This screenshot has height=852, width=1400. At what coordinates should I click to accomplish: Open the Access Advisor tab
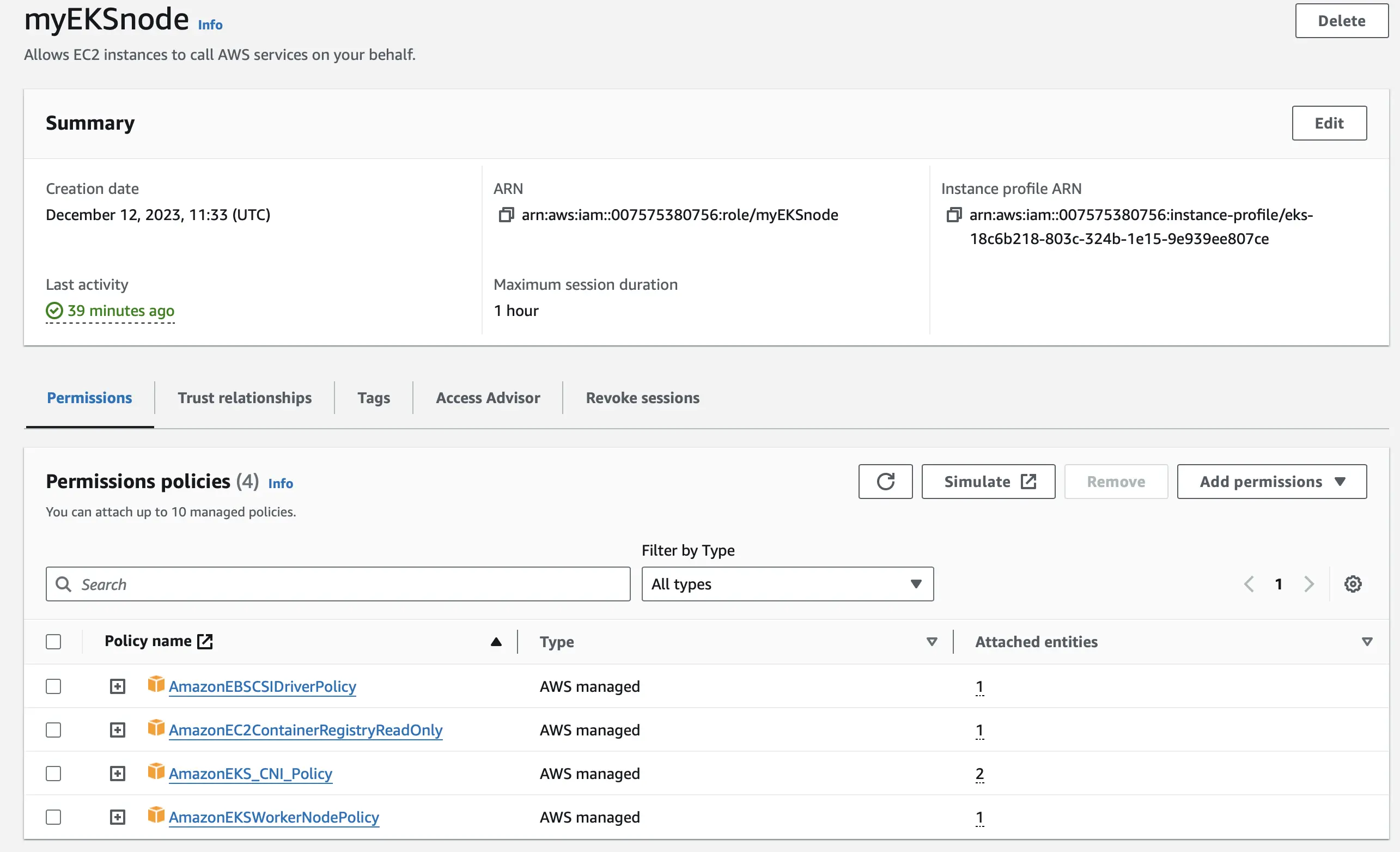click(x=488, y=398)
